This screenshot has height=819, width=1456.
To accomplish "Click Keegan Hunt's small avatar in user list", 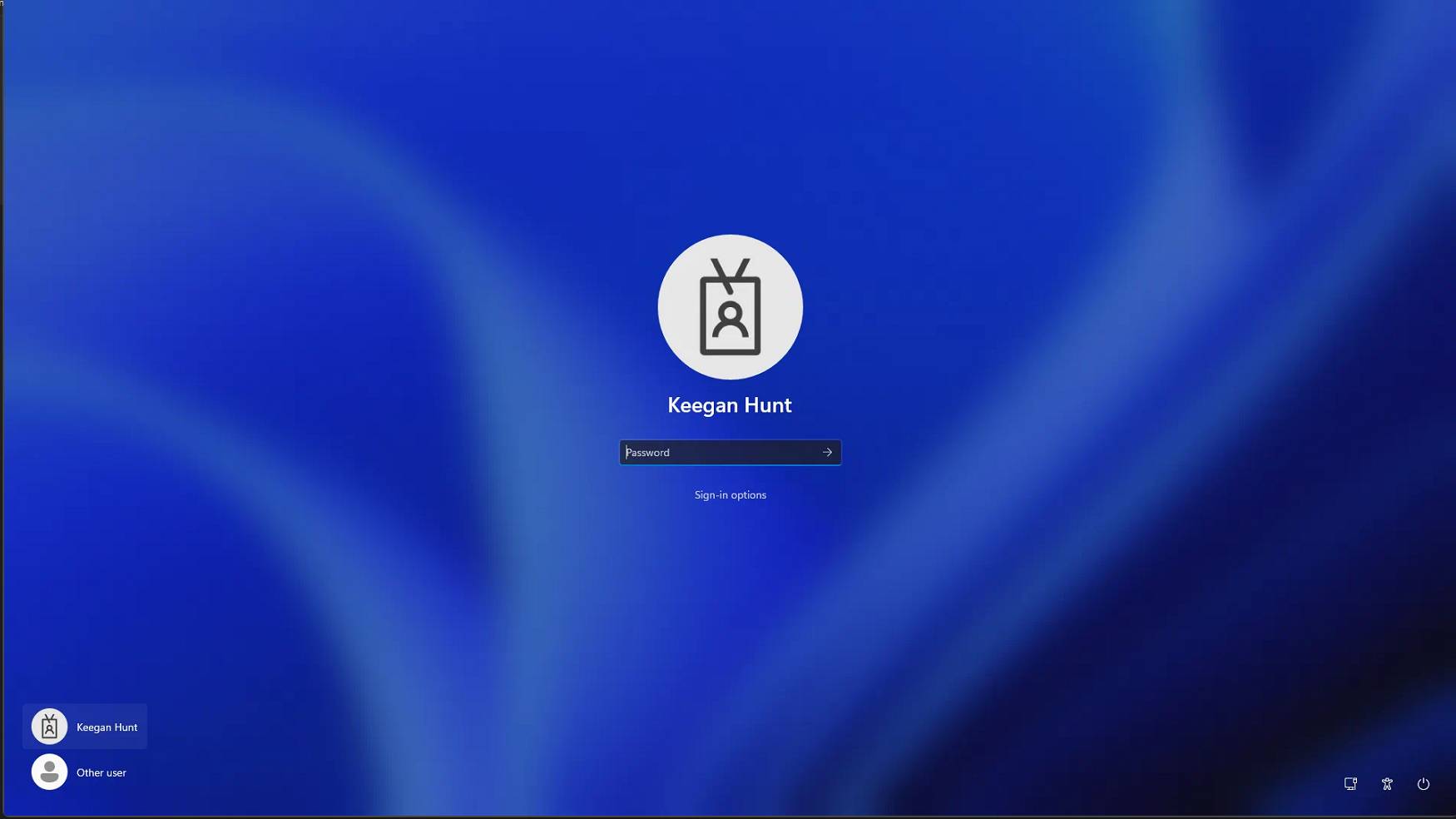I will click(49, 727).
